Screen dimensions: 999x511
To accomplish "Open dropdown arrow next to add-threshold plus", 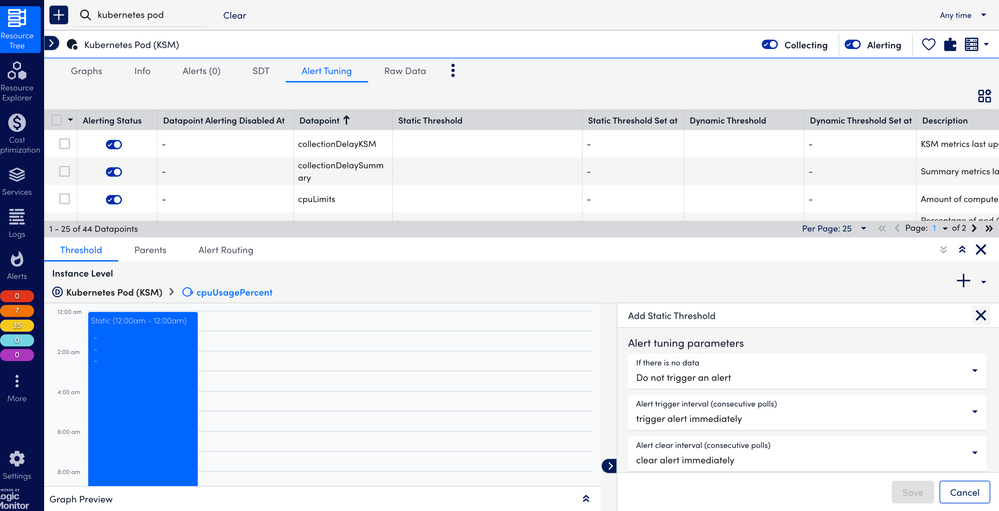I will 984,282.
